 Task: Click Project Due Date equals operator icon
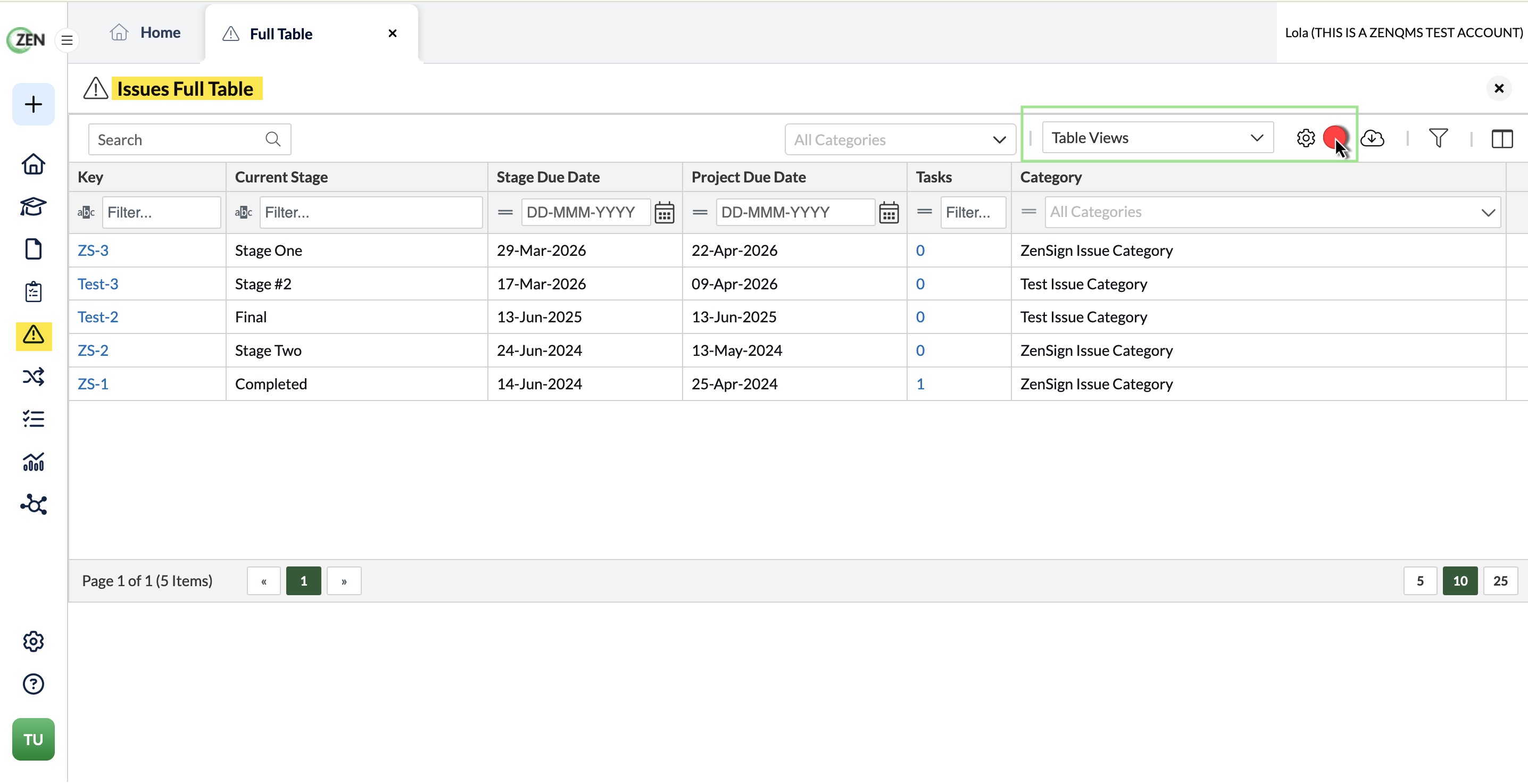700,212
